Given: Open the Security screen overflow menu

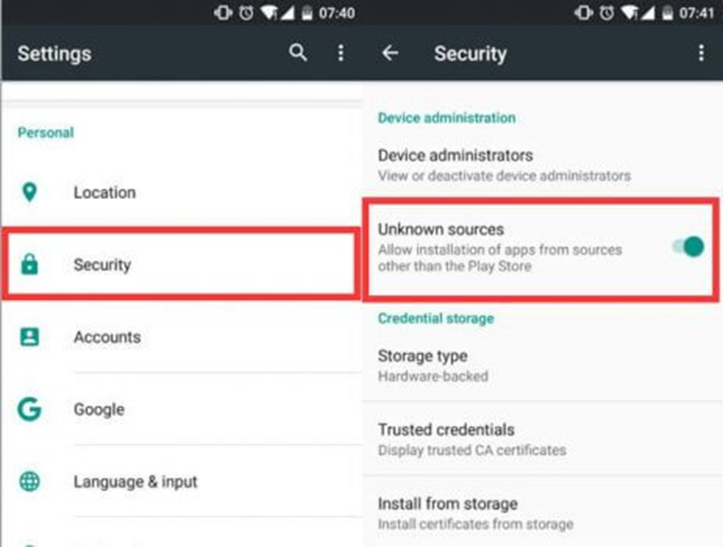Looking at the screenshot, I should 701,53.
